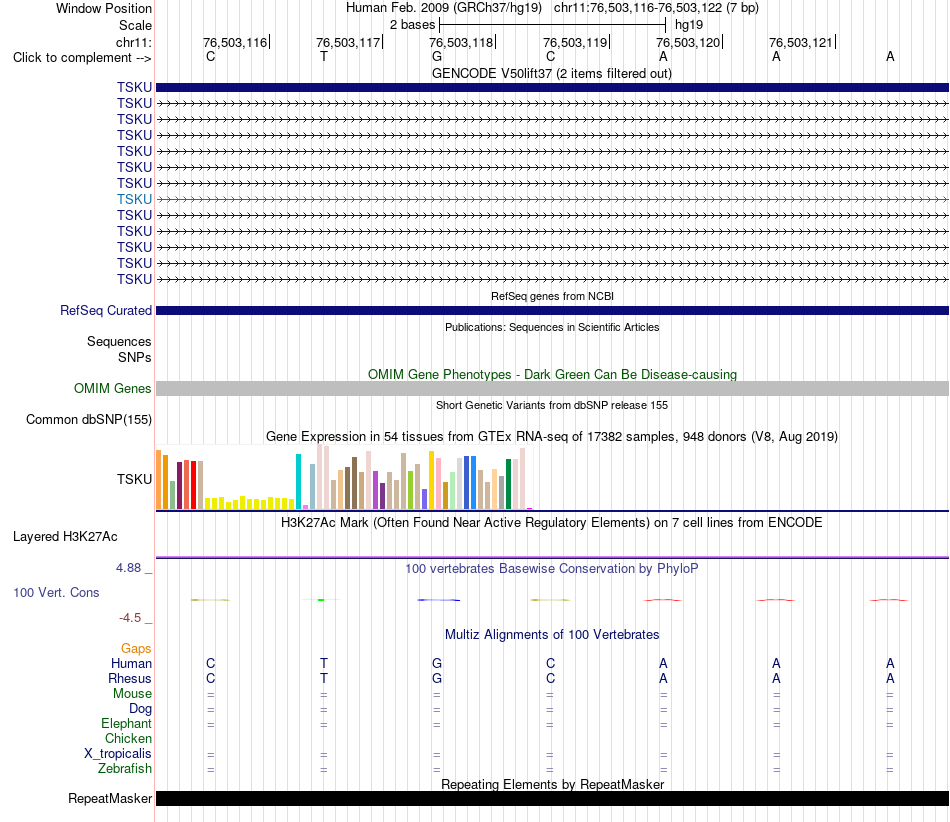This screenshot has height=822, width=950.
Task: Open the 'RefSeq genes from NCBI' track title
Action: pos(552,296)
